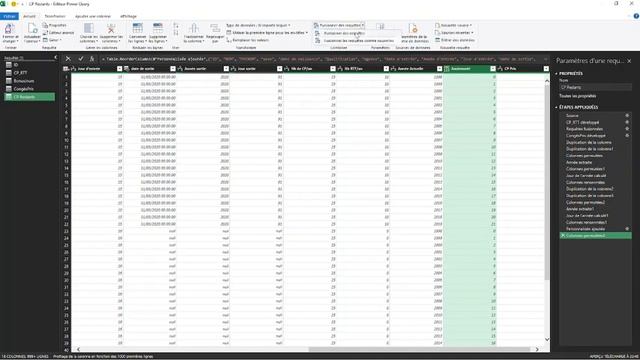Viewport: 640px width, 360px height.
Task: Confirm the formula with the checkmark
Action: click(x=80, y=59)
